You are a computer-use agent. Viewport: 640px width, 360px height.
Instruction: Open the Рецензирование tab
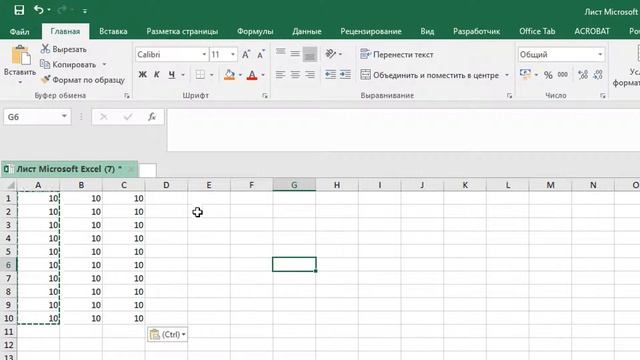[x=371, y=31]
